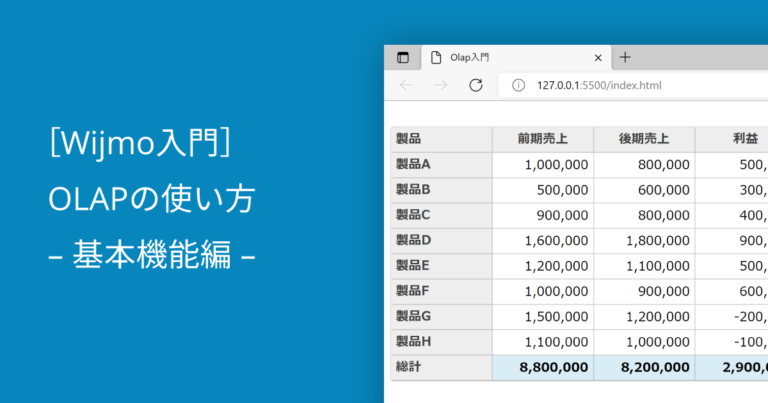
Task: Open a new browser tab
Action: pos(625,57)
